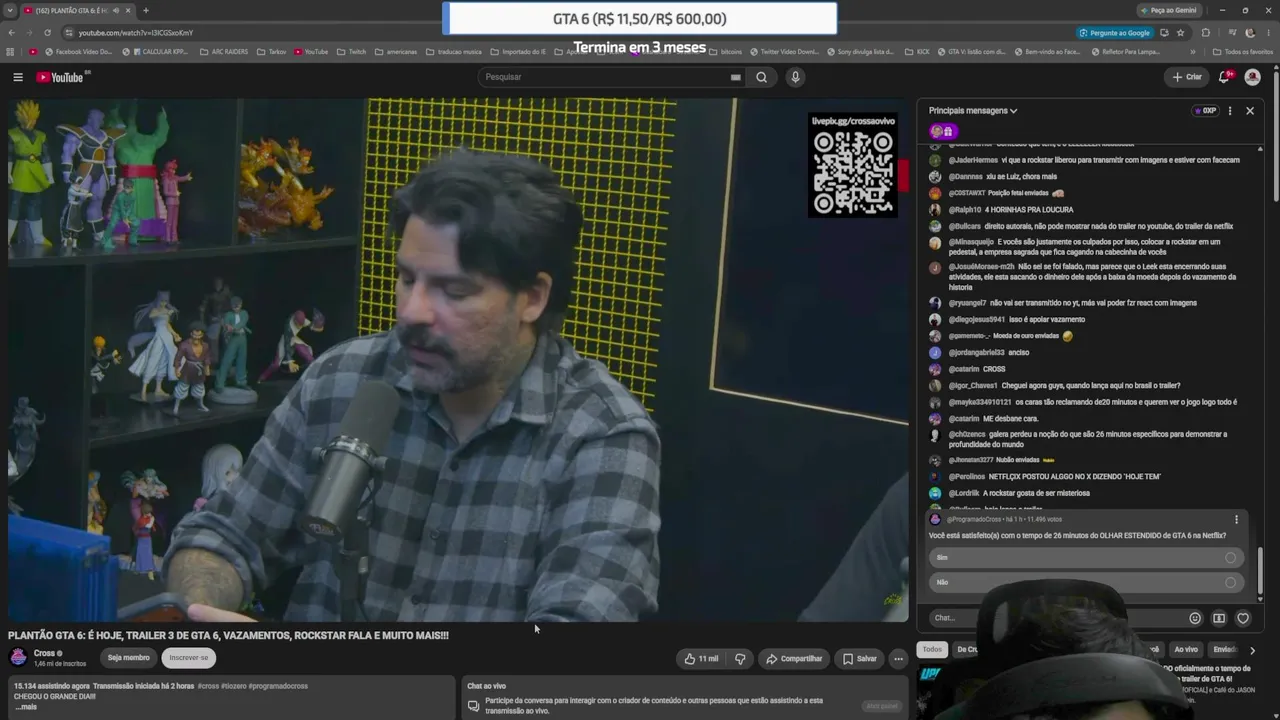Image resolution: width=1280 pixels, height=720 pixels.
Task: Open the on-screen keyboard in the search box
Action: [735, 77]
